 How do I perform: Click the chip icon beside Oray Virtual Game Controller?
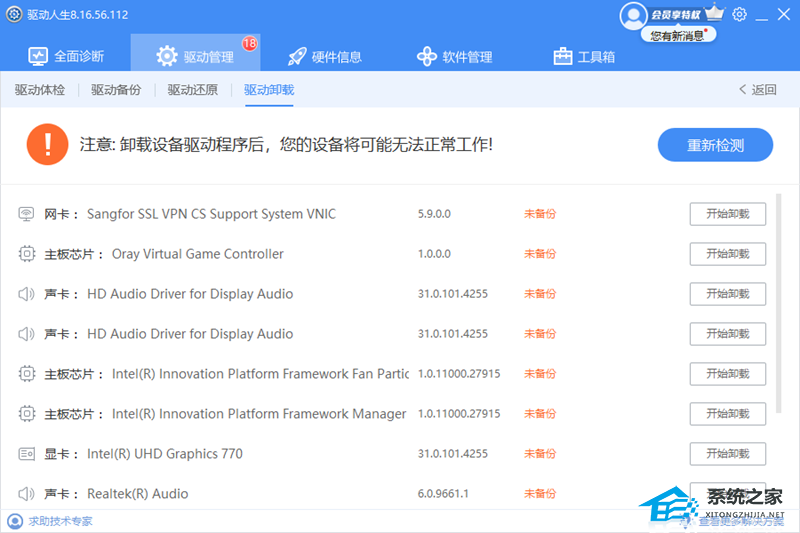pos(27,253)
